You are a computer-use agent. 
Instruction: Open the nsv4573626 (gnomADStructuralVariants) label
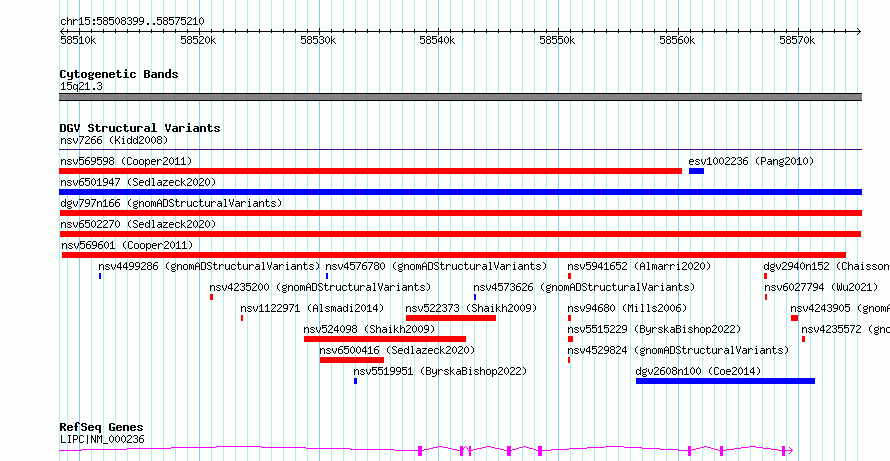coord(584,287)
